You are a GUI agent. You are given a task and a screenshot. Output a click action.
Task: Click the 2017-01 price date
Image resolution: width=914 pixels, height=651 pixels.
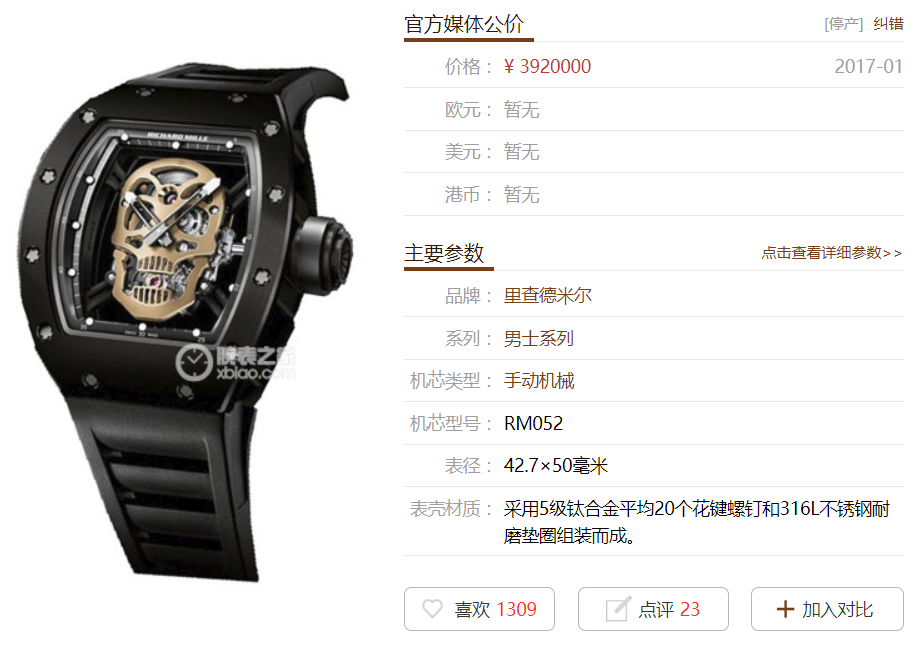click(869, 66)
